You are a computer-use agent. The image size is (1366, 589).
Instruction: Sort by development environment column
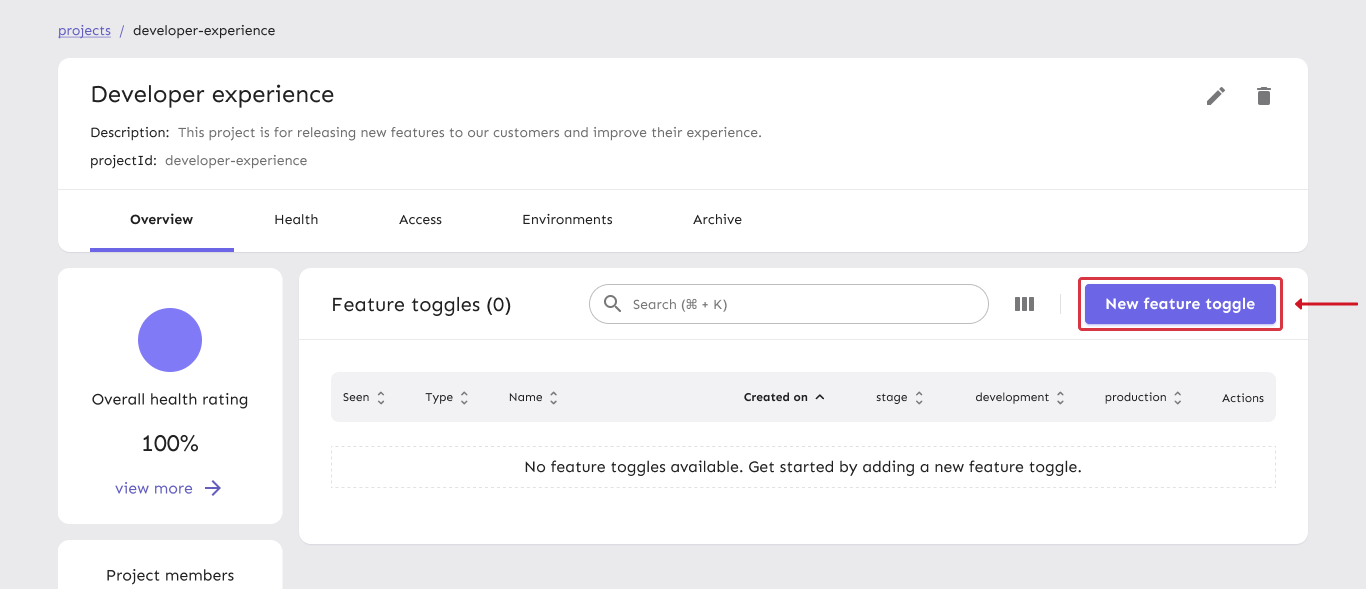coord(1060,398)
